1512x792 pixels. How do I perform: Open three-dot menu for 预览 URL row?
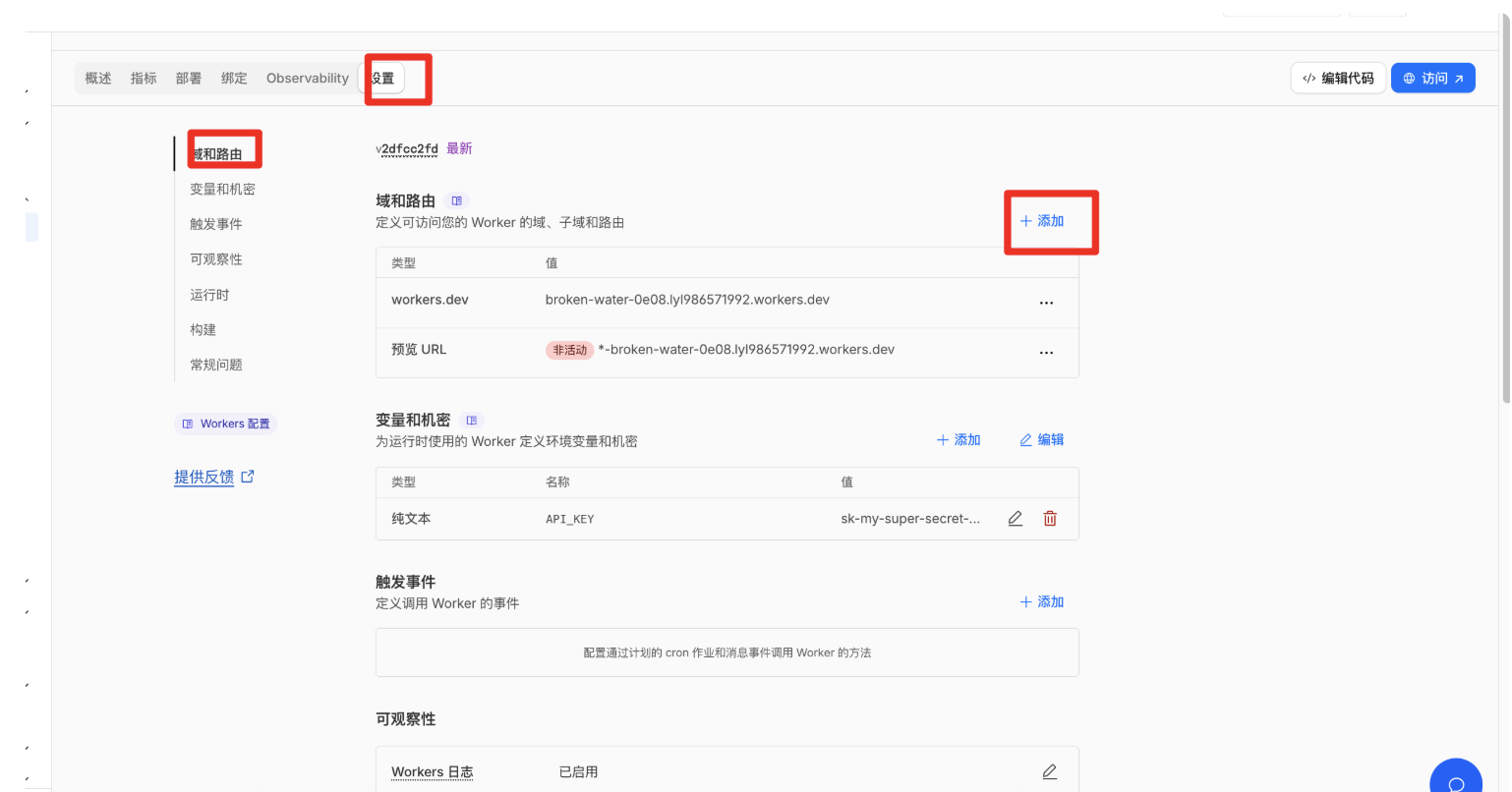(1046, 352)
